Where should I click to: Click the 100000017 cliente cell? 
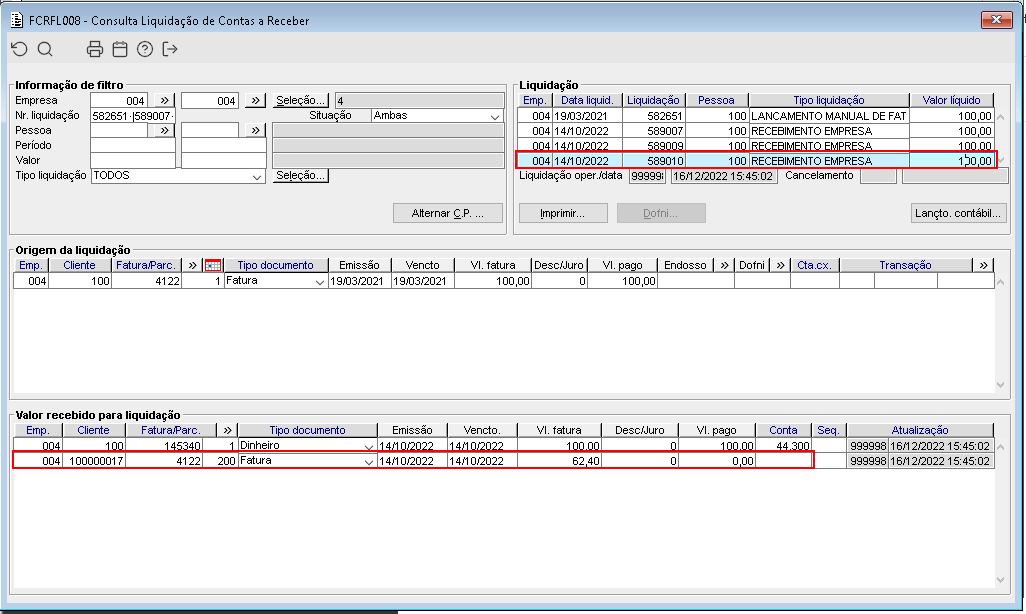click(x=94, y=461)
